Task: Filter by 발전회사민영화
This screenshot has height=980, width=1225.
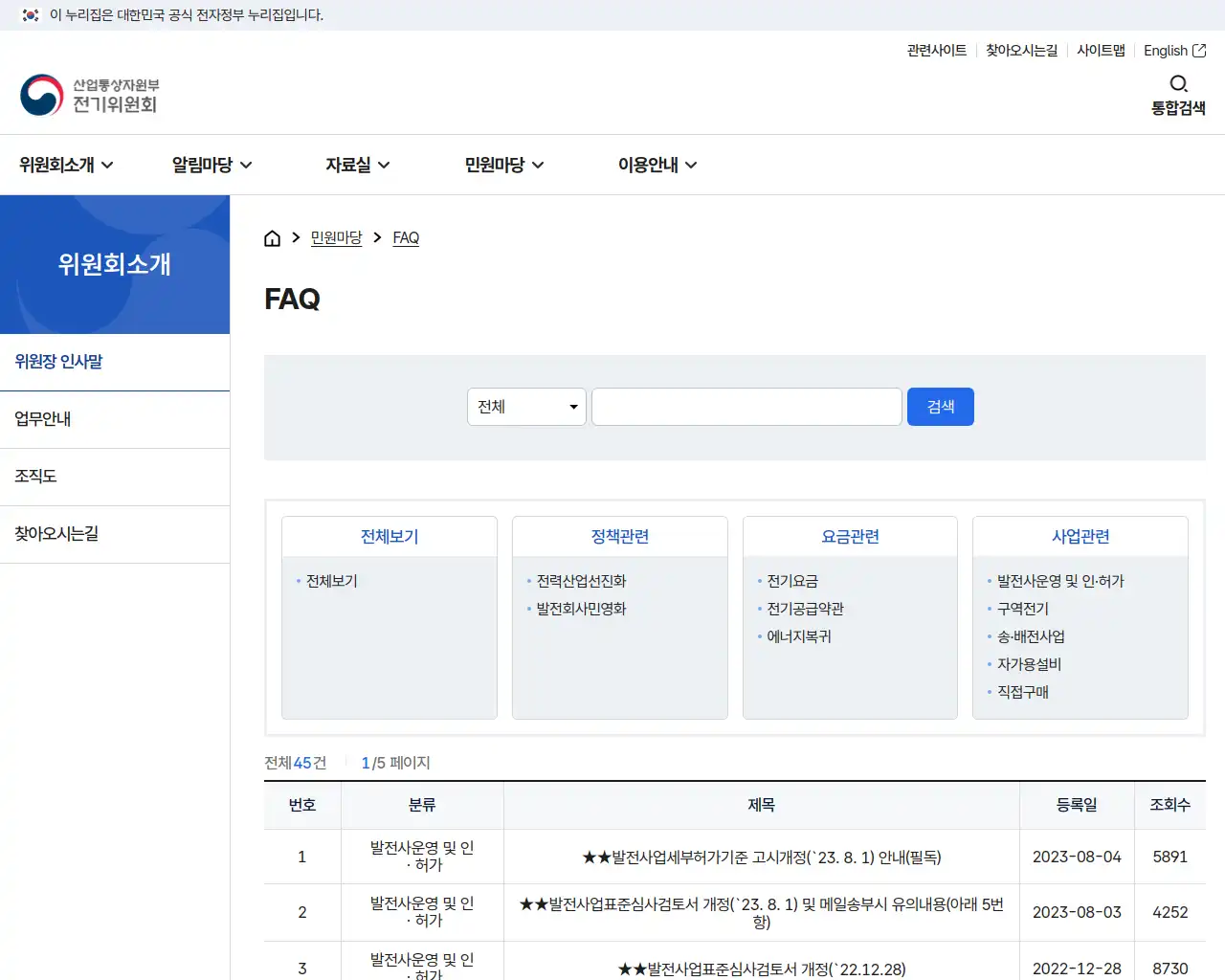Action: 581,609
